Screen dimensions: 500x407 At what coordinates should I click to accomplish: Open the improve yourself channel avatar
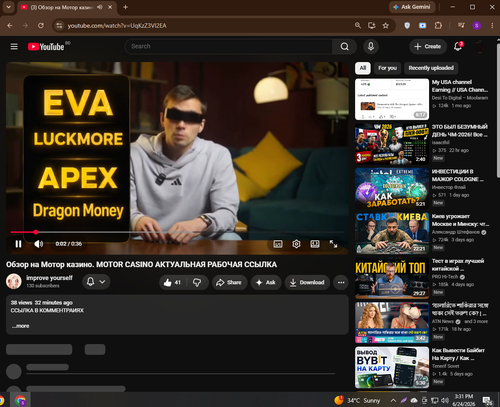(14, 282)
